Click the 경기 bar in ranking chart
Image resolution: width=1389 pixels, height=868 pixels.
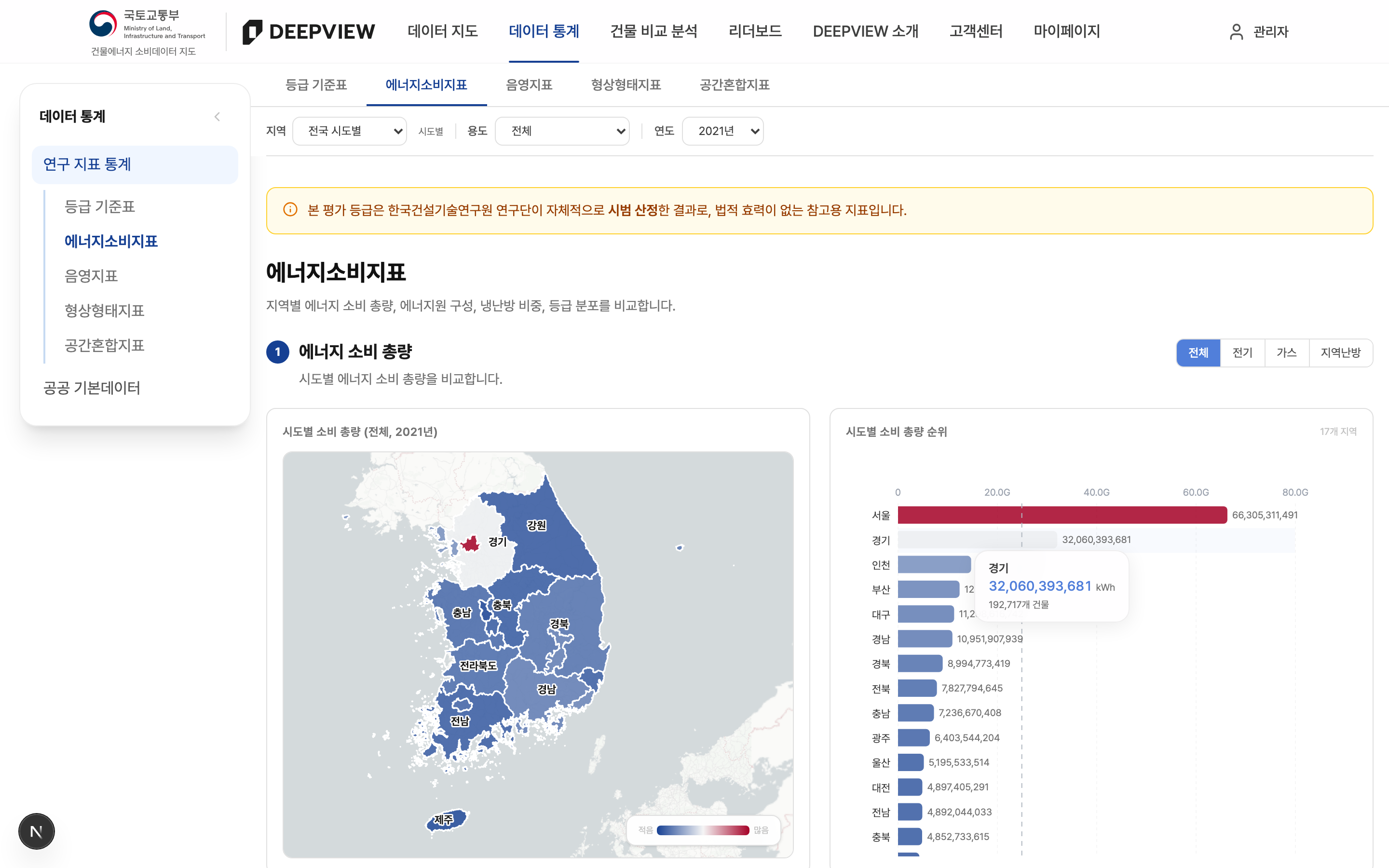pyautogui.click(x=977, y=540)
